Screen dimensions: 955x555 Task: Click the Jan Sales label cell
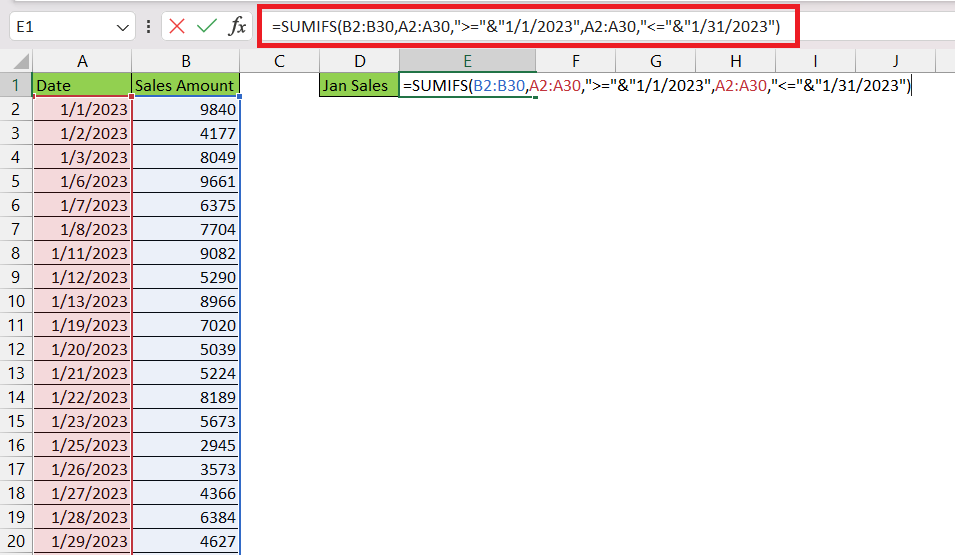pos(359,85)
